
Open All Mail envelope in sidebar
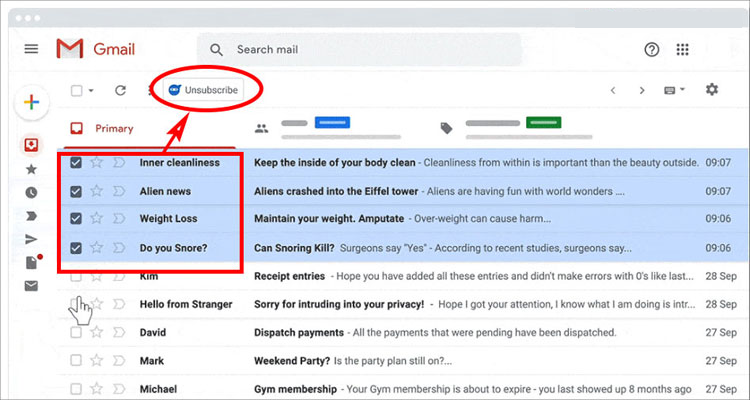click(31, 286)
